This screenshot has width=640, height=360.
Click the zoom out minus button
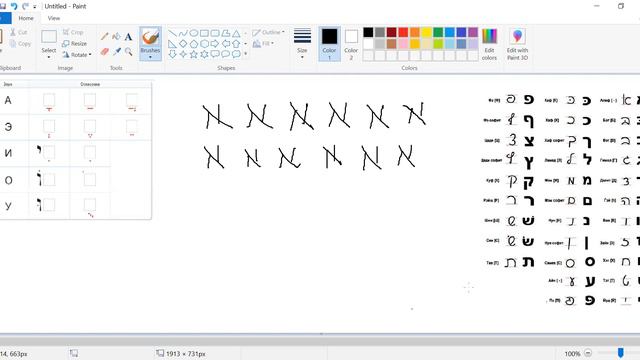pos(588,353)
